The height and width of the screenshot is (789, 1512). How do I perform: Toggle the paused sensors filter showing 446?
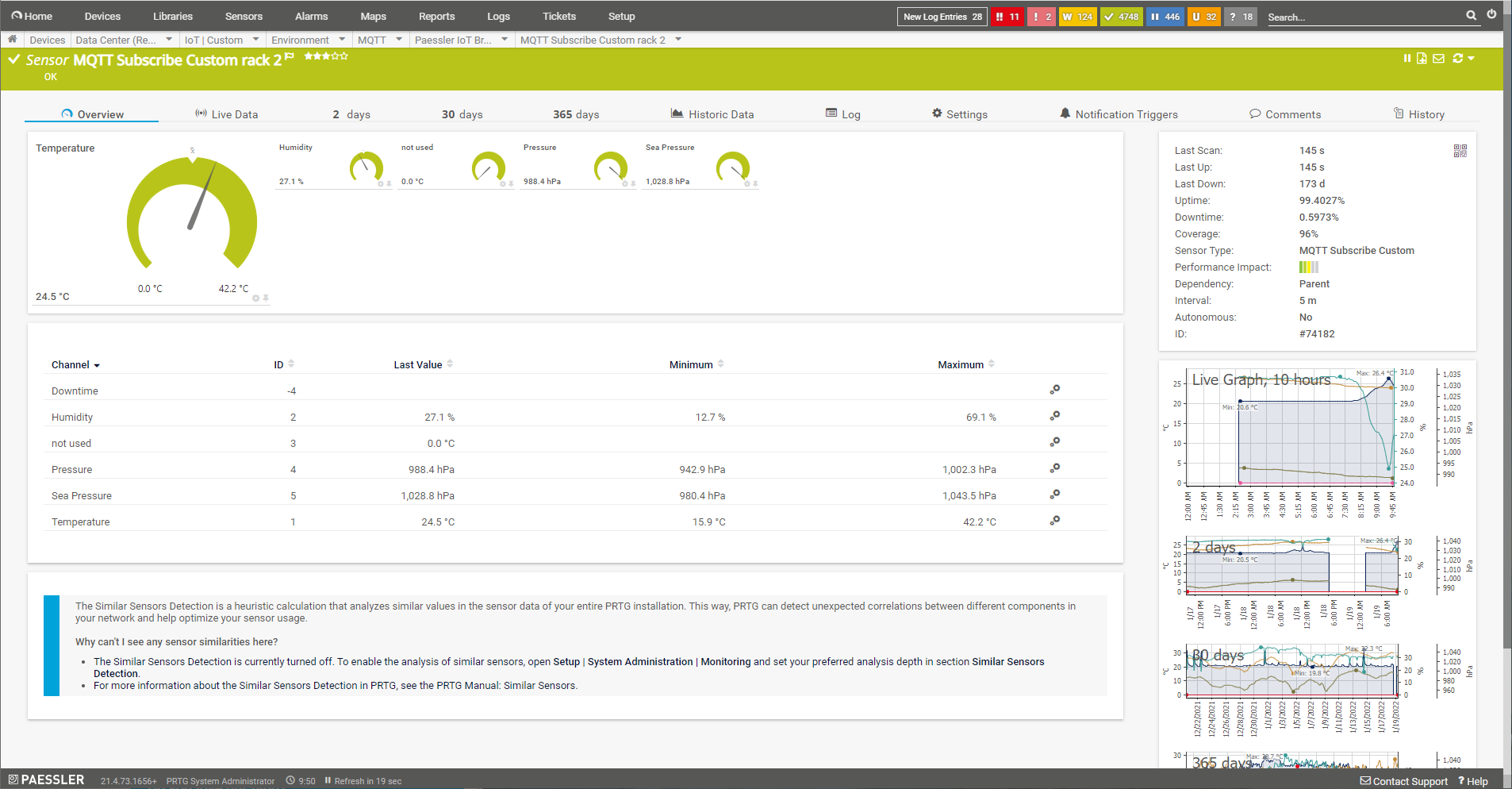coord(1165,17)
